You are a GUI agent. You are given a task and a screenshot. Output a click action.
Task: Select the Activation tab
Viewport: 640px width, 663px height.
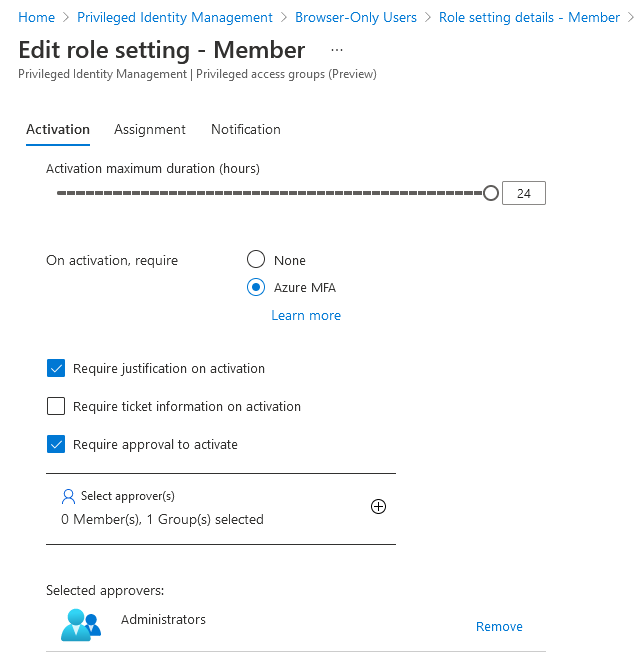58,129
